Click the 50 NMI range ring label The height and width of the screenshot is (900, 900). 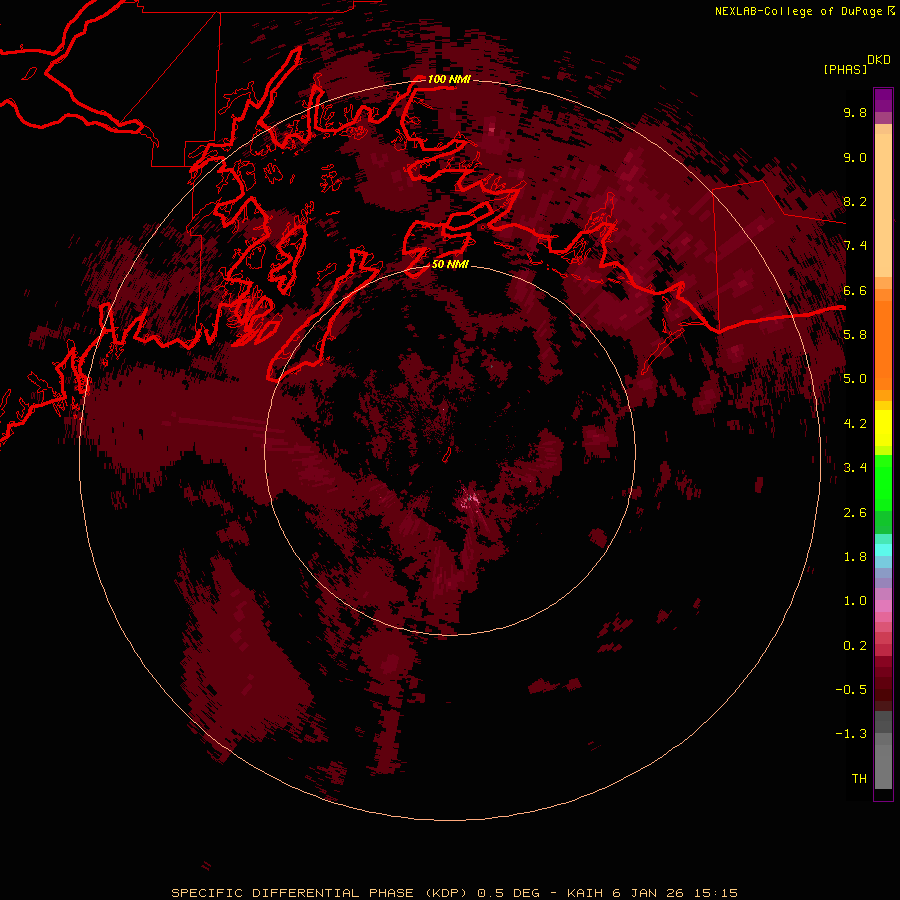coord(450,264)
